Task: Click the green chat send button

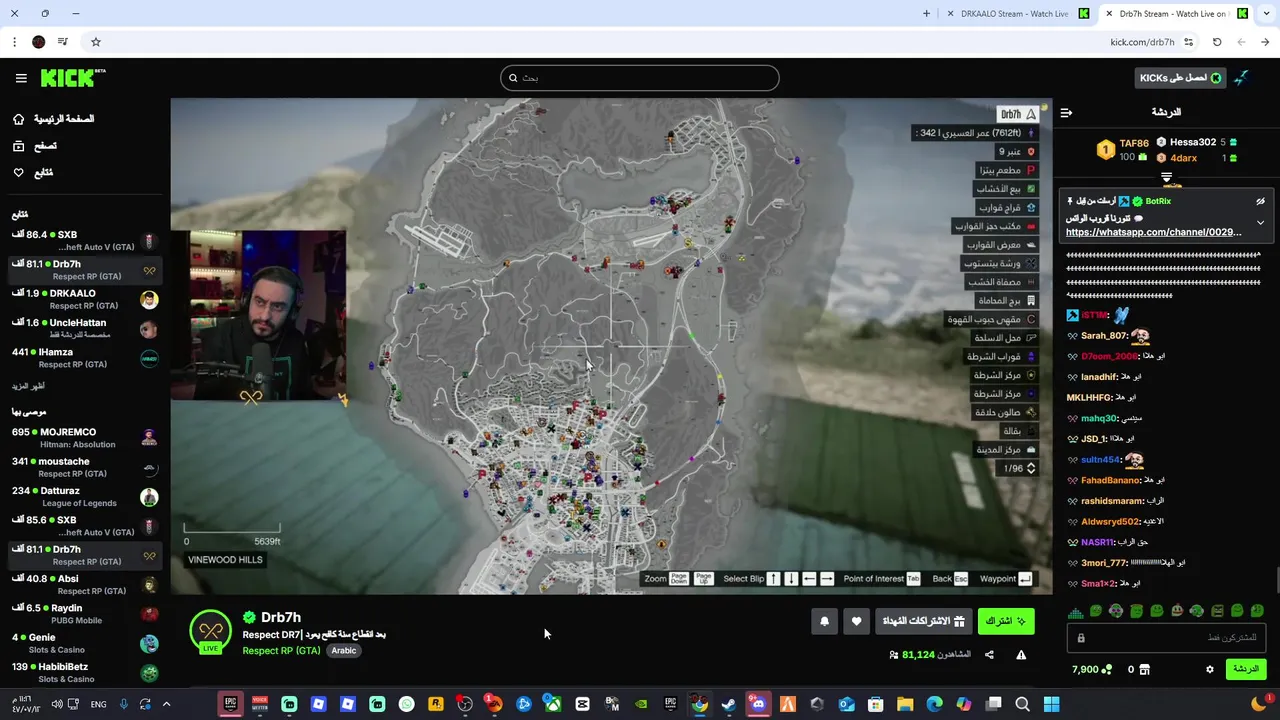Action: coord(1246,669)
